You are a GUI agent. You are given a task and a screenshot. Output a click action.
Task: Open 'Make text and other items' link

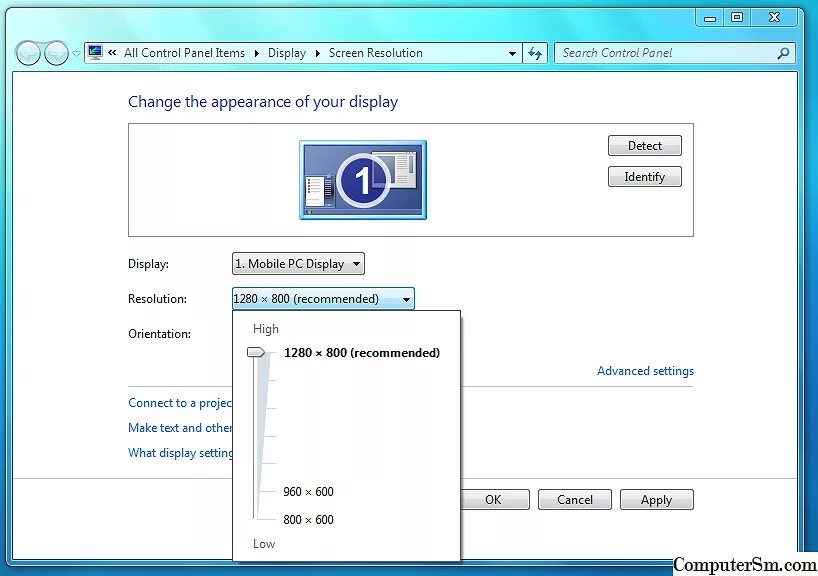coord(180,428)
